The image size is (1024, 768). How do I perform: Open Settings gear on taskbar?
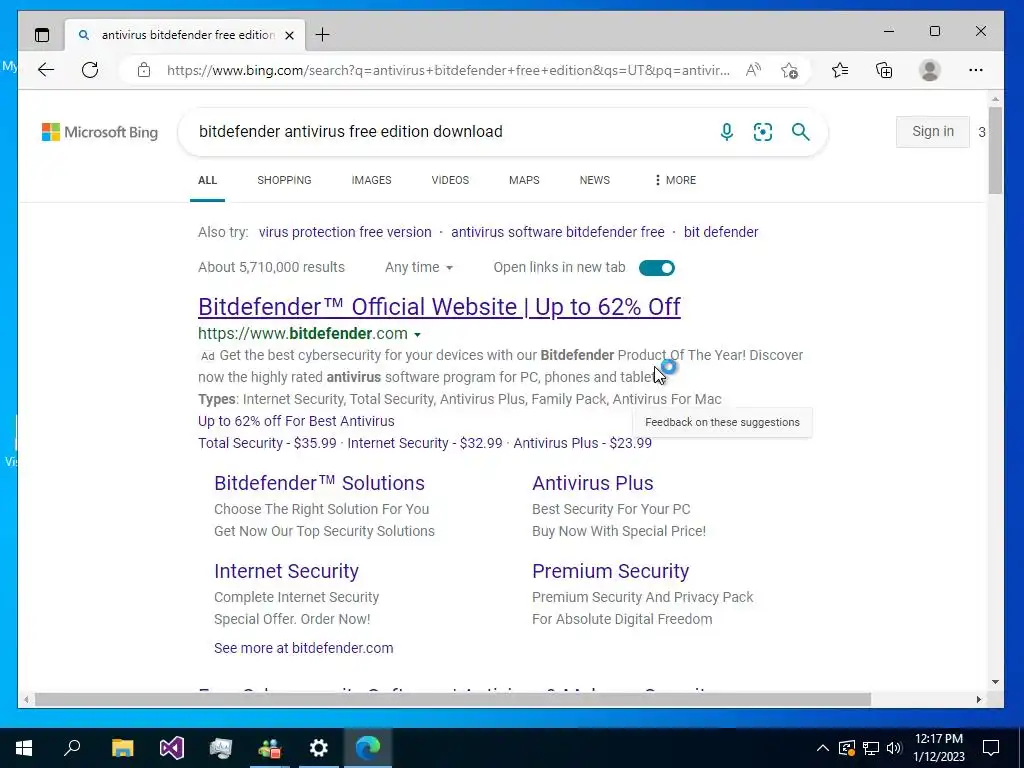[319, 748]
